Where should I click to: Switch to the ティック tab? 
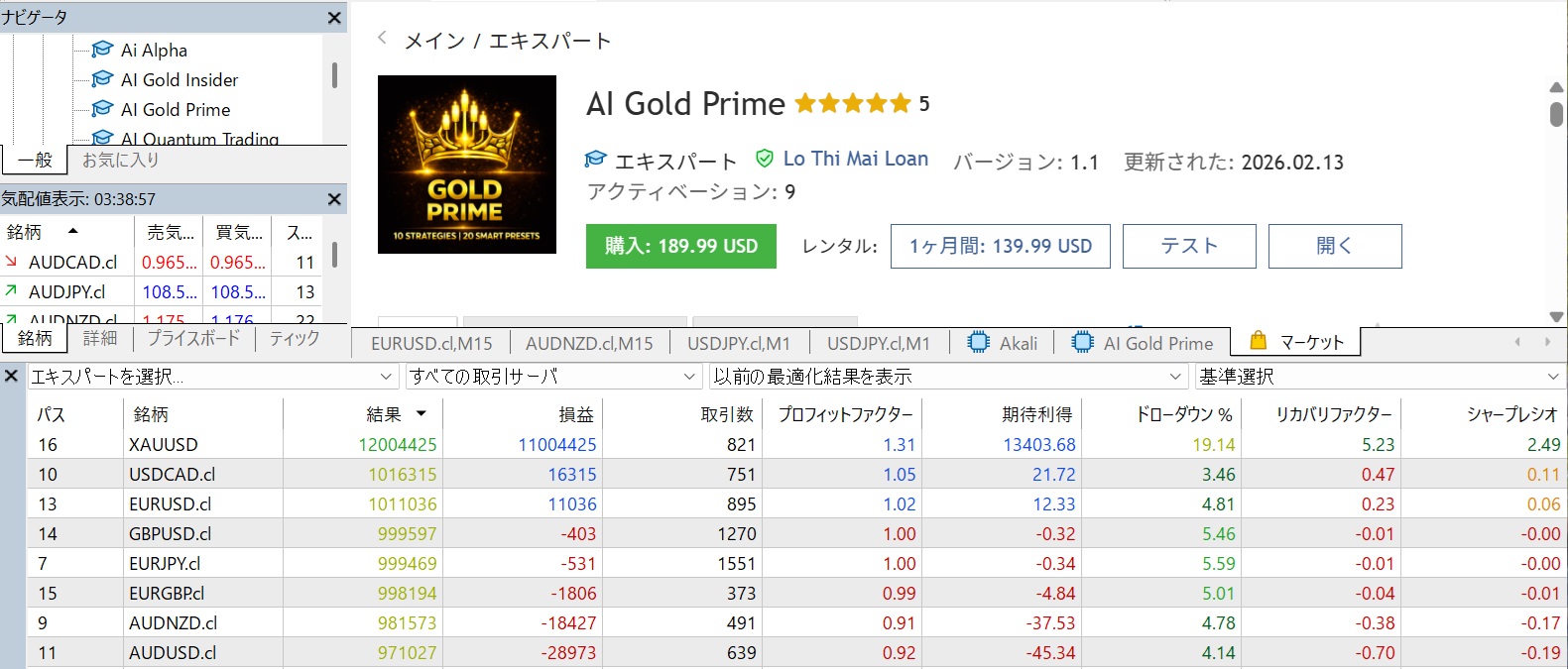tap(295, 338)
